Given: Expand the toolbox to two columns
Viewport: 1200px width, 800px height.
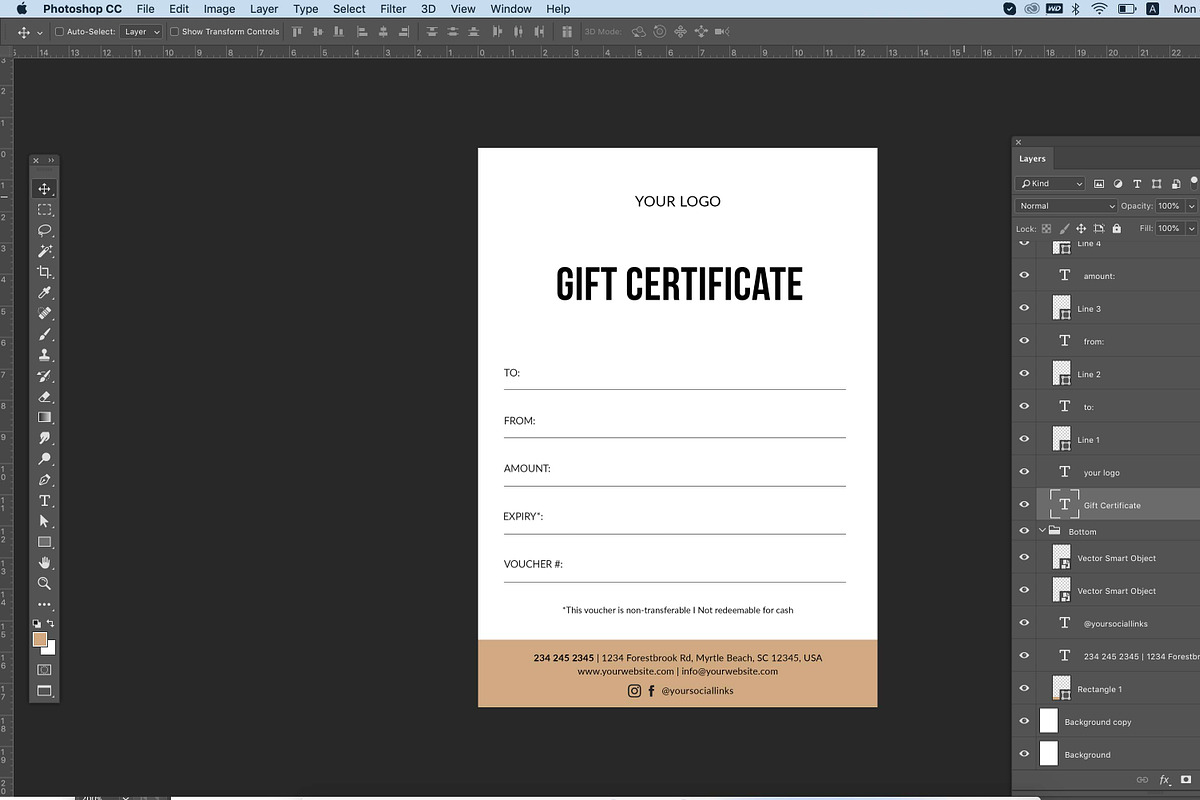Looking at the screenshot, I should pyautogui.click(x=52, y=160).
